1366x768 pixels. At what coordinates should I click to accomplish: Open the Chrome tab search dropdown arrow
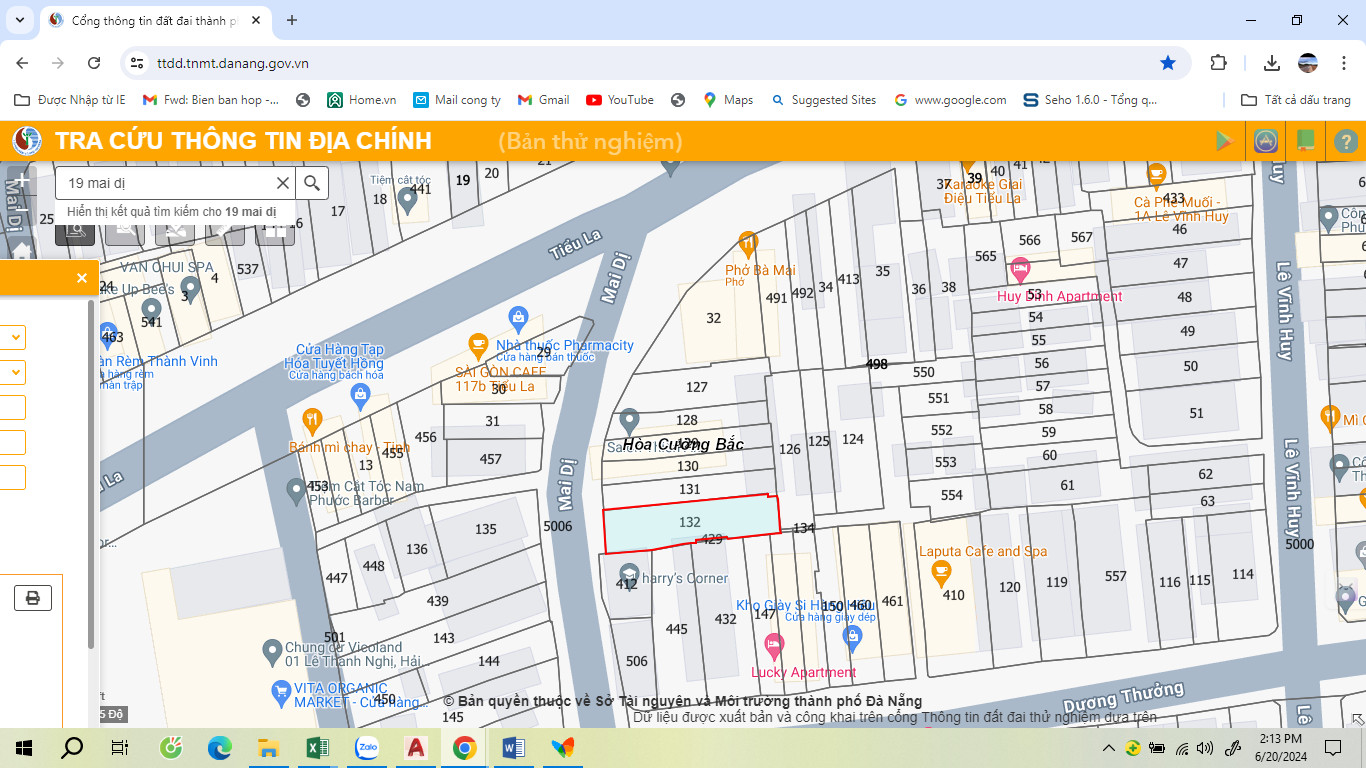click(20, 20)
